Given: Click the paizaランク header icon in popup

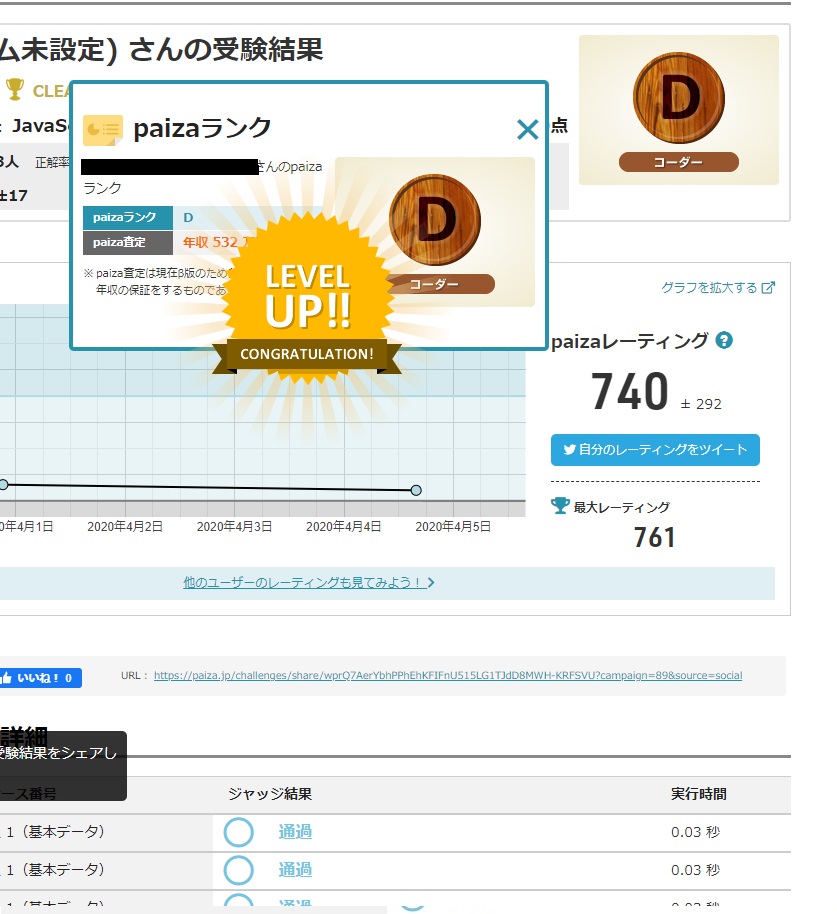Looking at the screenshot, I should pos(102,129).
